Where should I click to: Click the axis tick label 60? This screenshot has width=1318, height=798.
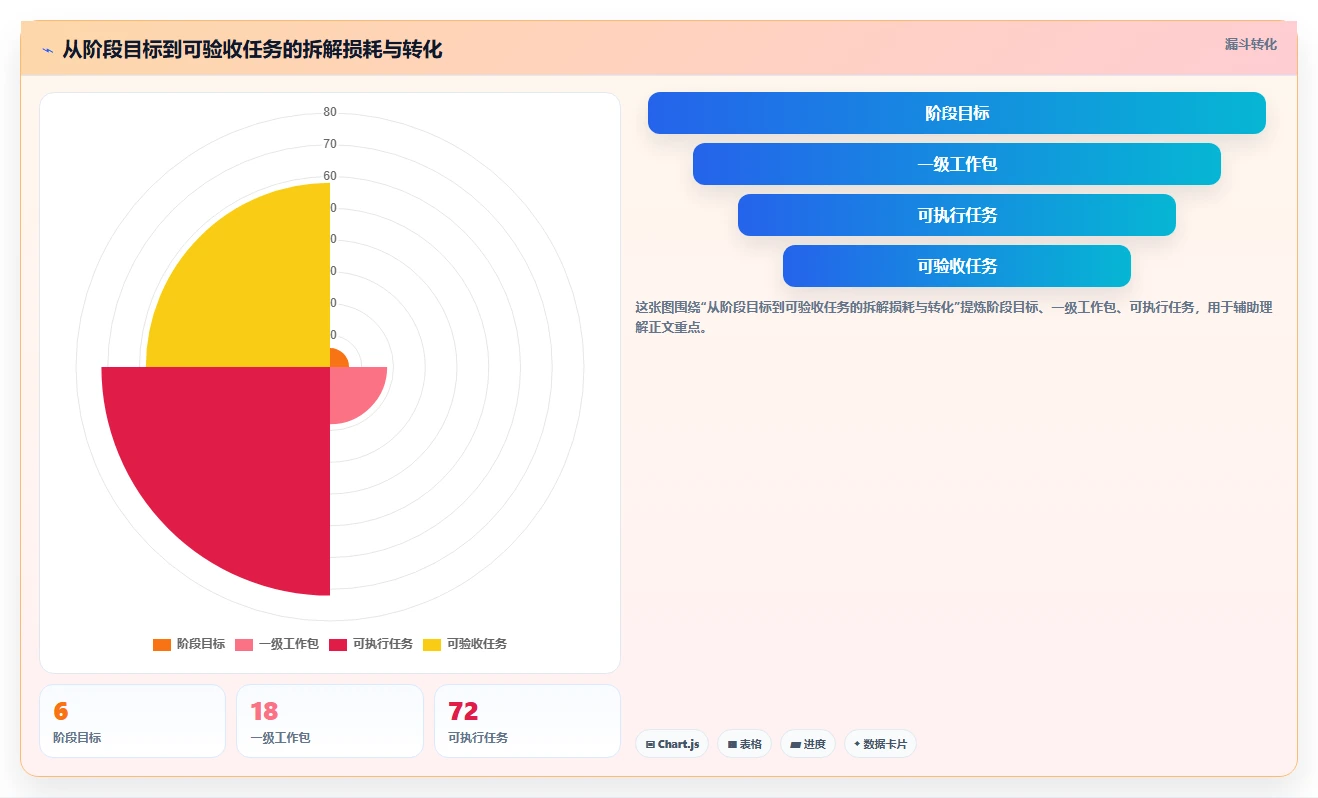[x=330, y=176]
